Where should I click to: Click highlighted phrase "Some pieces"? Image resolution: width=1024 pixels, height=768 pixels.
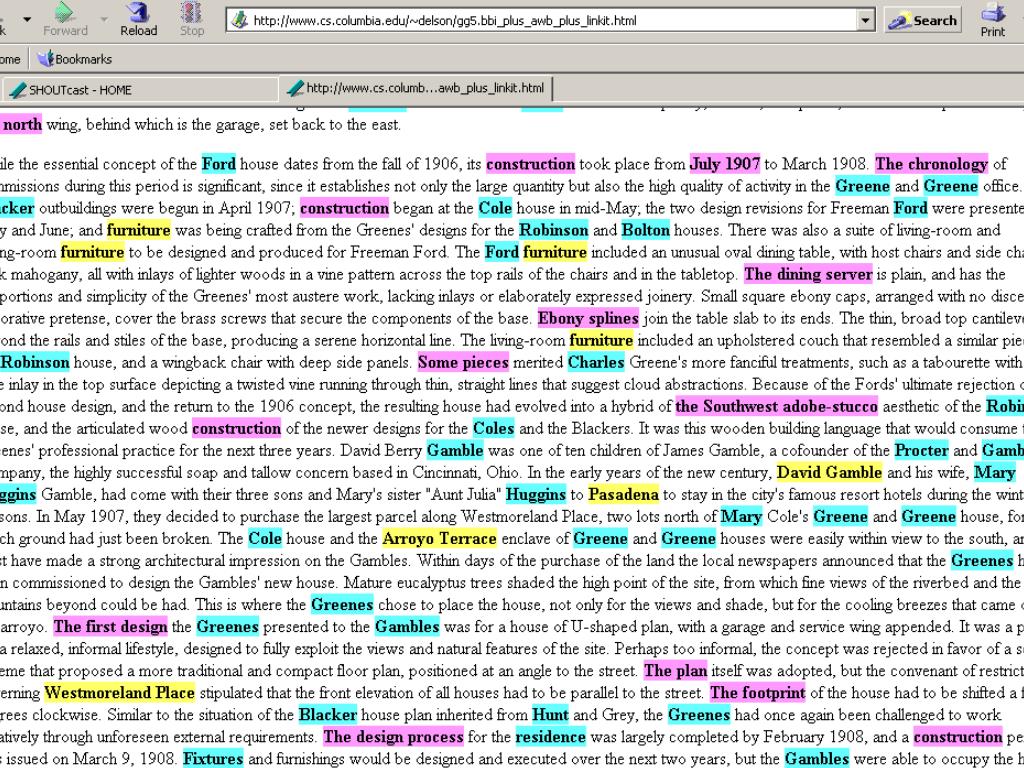pyautogui.click(x=463, y=362)
